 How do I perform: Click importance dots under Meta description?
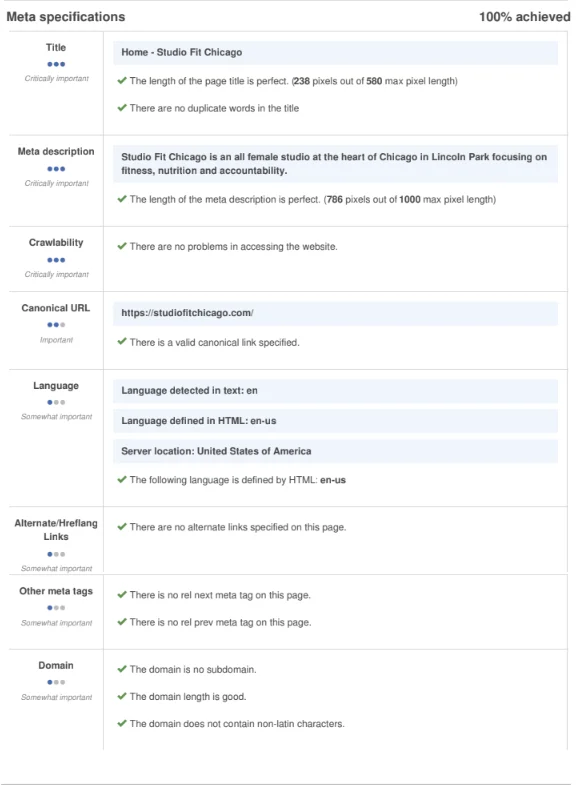[56, 169]
